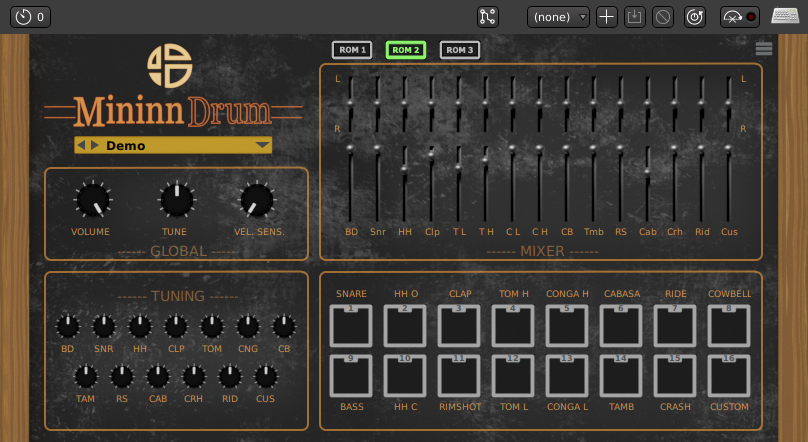The width and height of the screenshot is (808, 442).
Task: Click the global VOLUME knob
Action: tap(92, 200)
